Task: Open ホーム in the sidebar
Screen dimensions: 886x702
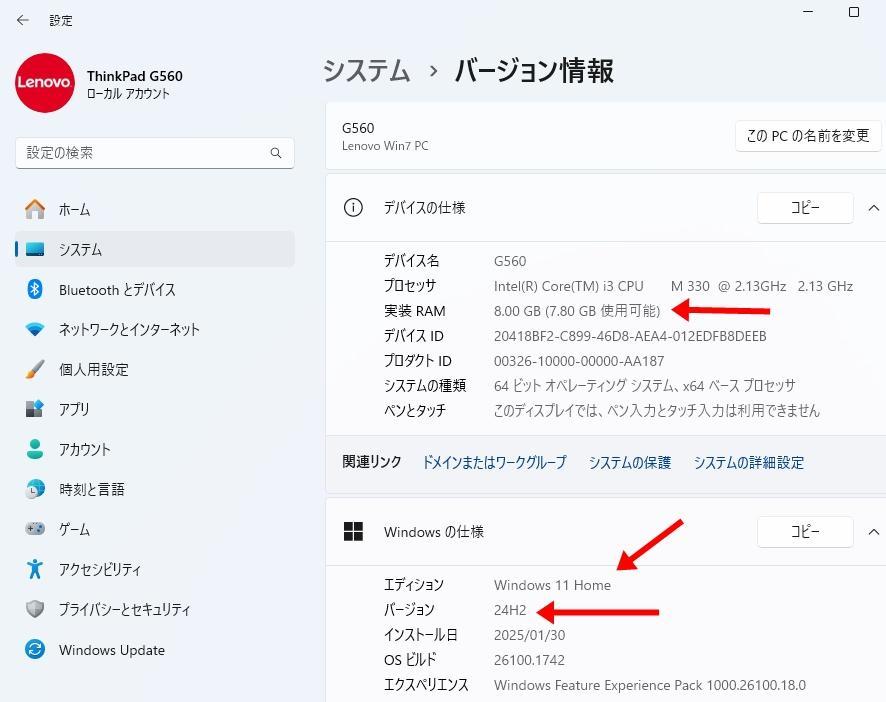Action: point(154,209)
